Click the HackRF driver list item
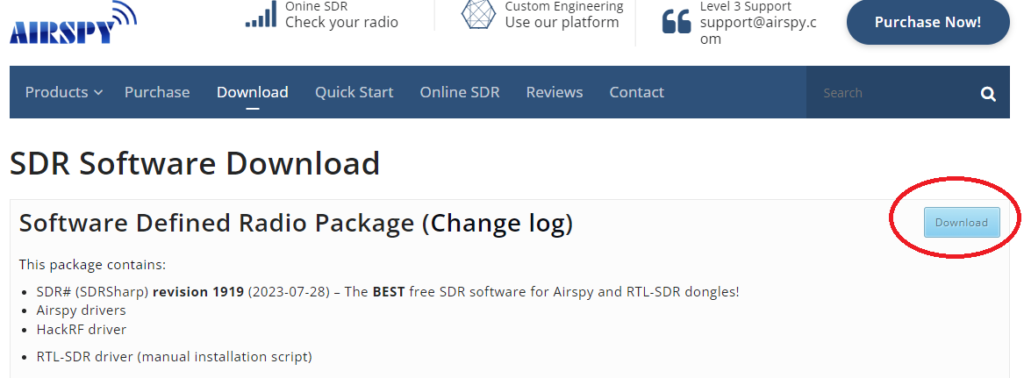This screenshot has width=1024, height=378. [82, 330]
